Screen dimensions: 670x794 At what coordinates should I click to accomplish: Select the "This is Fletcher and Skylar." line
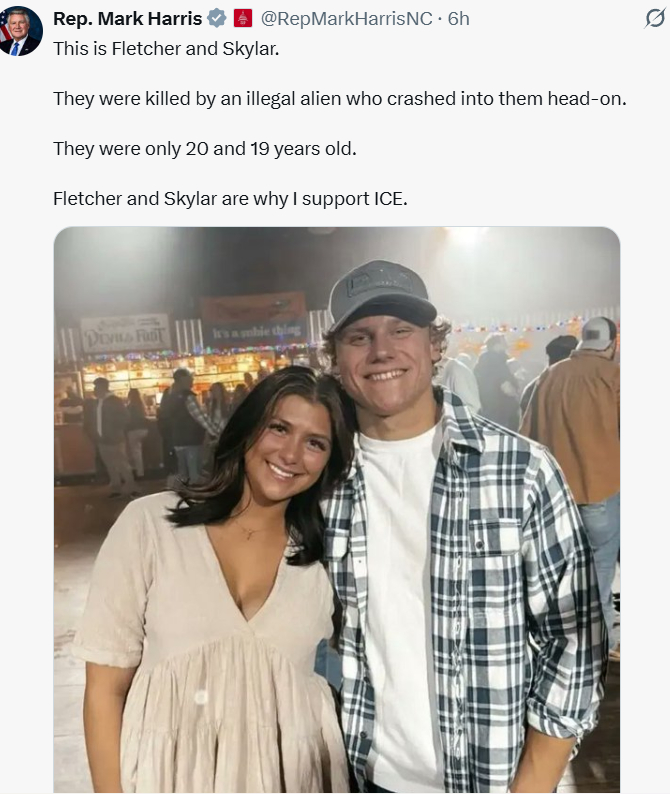pyautogui.click(x=166, y=48)
